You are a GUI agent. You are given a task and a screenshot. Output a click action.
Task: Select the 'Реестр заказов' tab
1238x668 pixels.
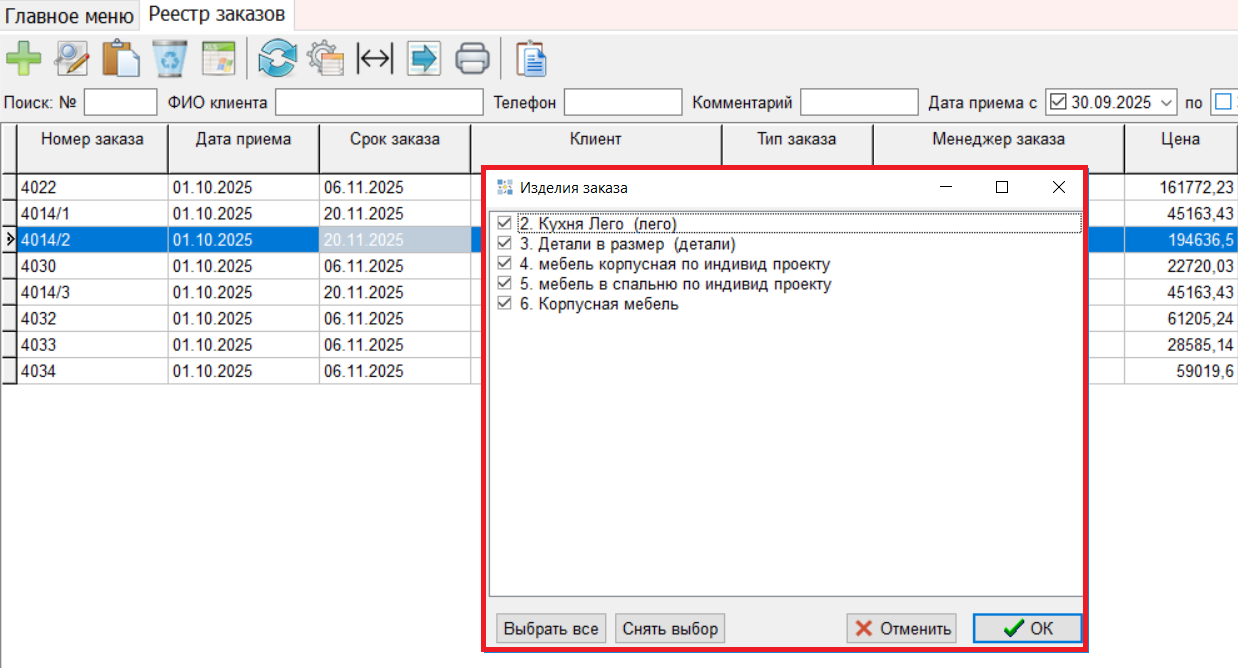pyautogui.click(x=217, y=14)
